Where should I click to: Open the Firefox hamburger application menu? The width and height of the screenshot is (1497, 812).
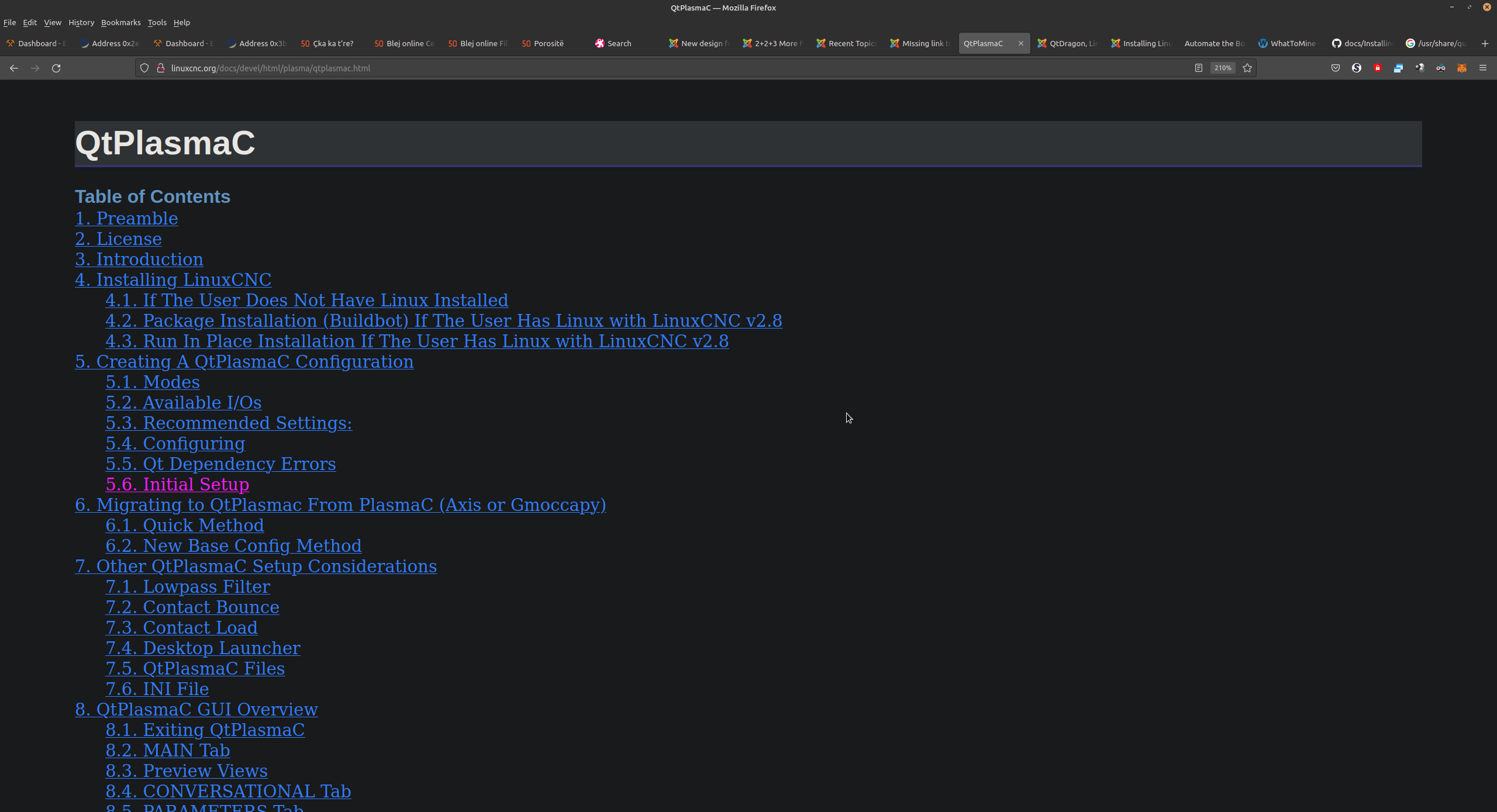1483,68
